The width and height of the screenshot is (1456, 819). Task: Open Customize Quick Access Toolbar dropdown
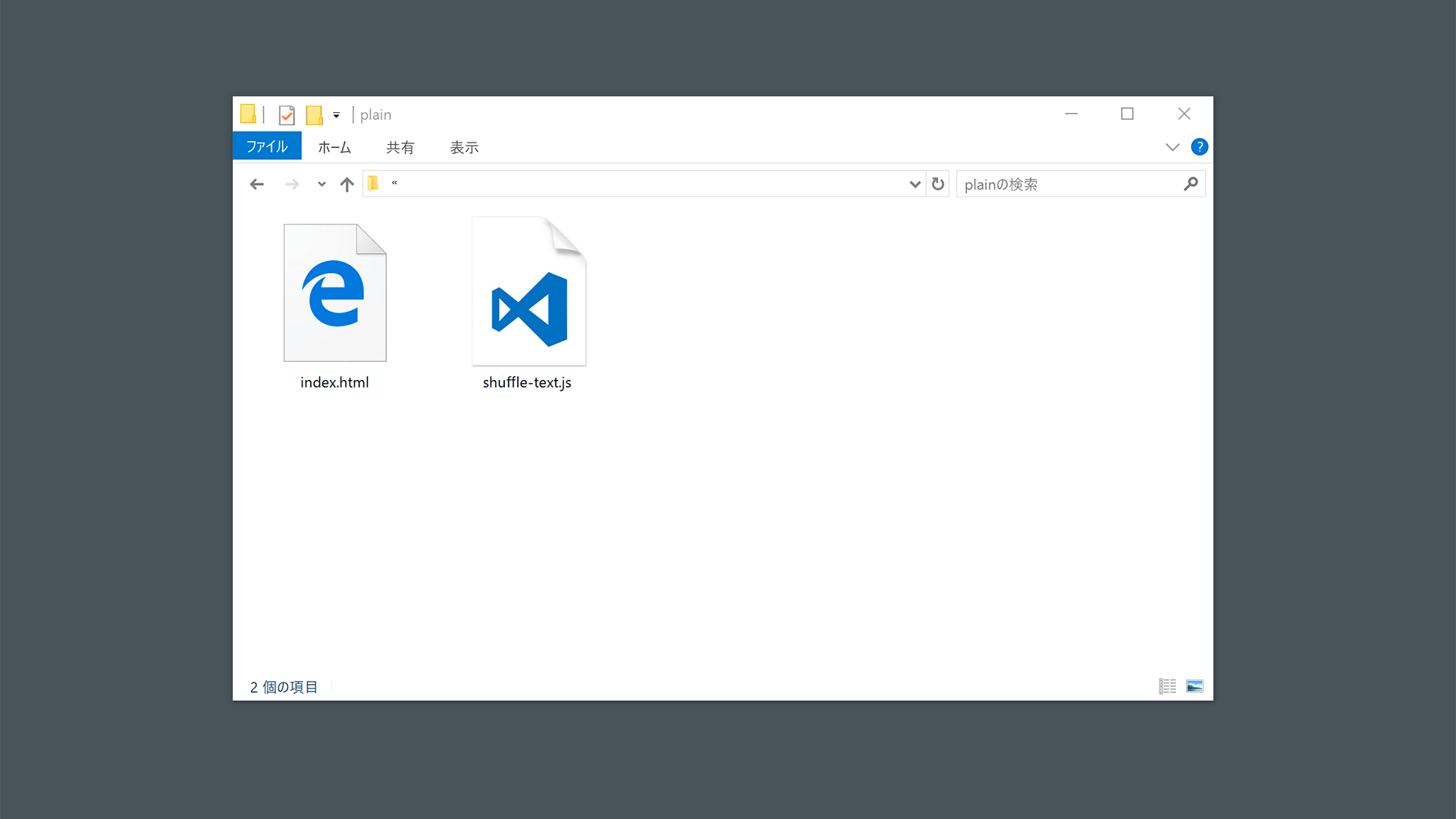click(336, 115)
